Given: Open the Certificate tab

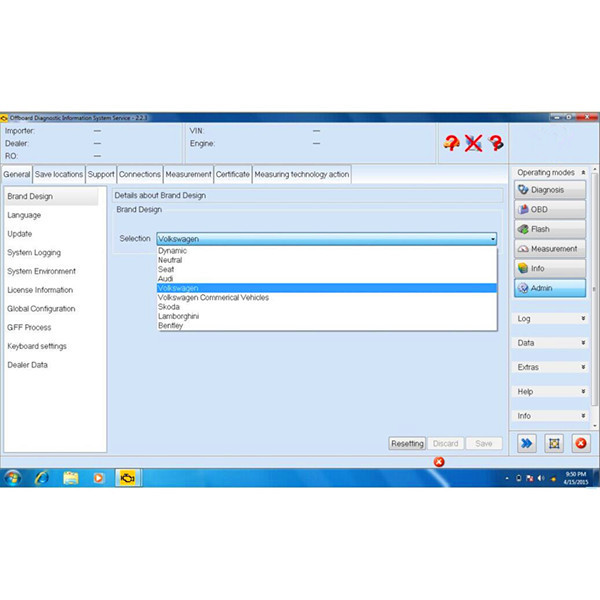Looking at the screenshot, I should coord(233,174).
